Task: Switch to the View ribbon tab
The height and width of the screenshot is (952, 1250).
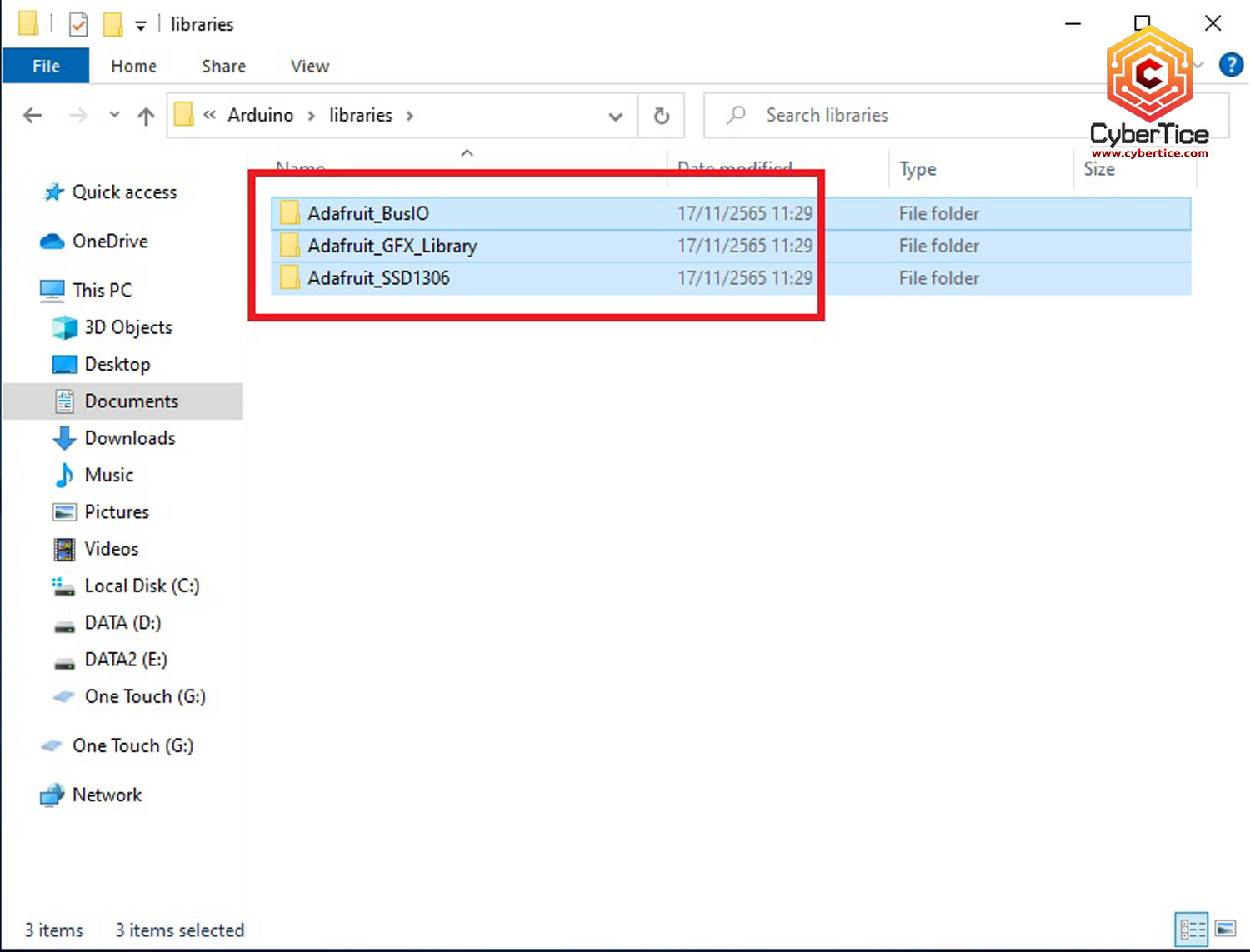Action: click(309, 66)
